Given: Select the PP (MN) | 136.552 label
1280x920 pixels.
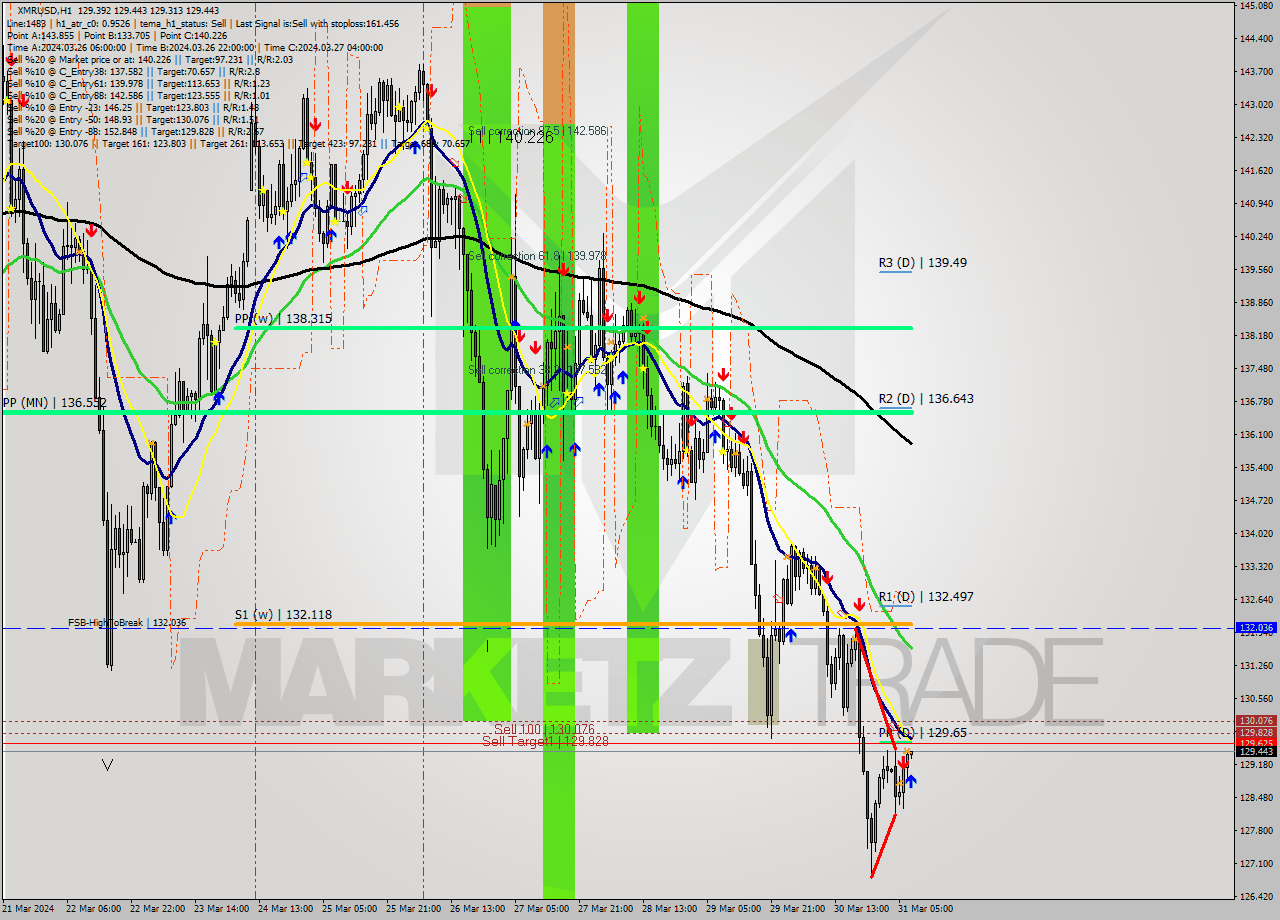Looking at the screenshot, I should 54,402.
